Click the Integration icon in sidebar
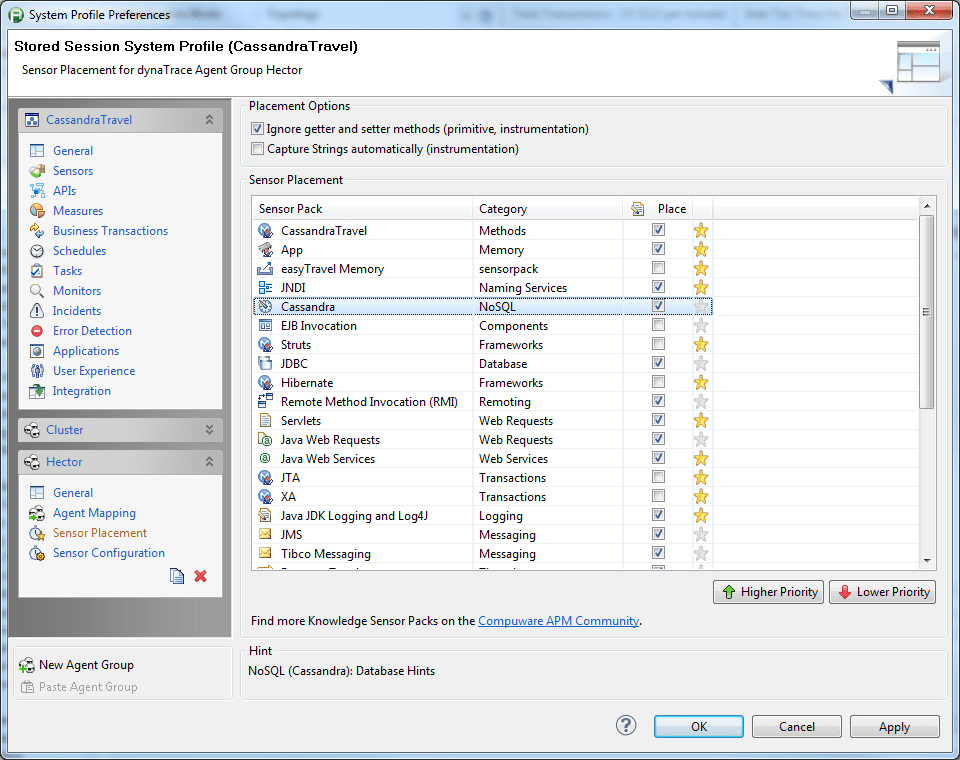The image size is (960, 760). [x=37, y=391]
